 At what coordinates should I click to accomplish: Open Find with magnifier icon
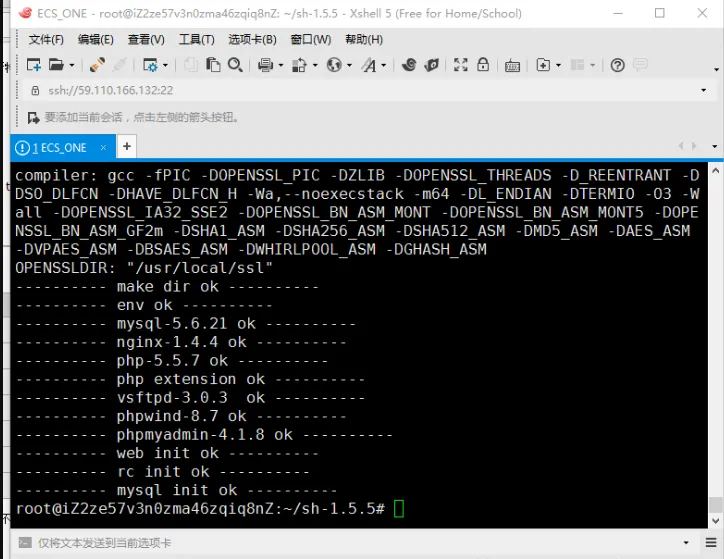tap(235, 65)
